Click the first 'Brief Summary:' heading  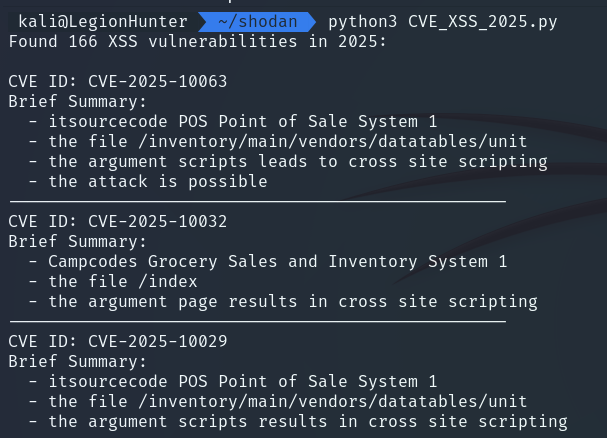tap(78, 101)
